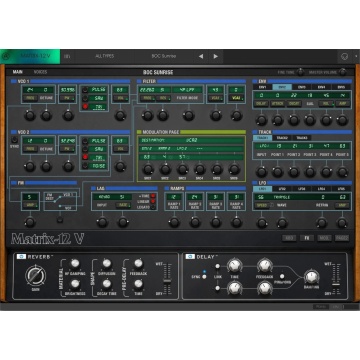Click the LFO TRIANGLE wave display
The image size is (360, 360).
pos(282,197)
